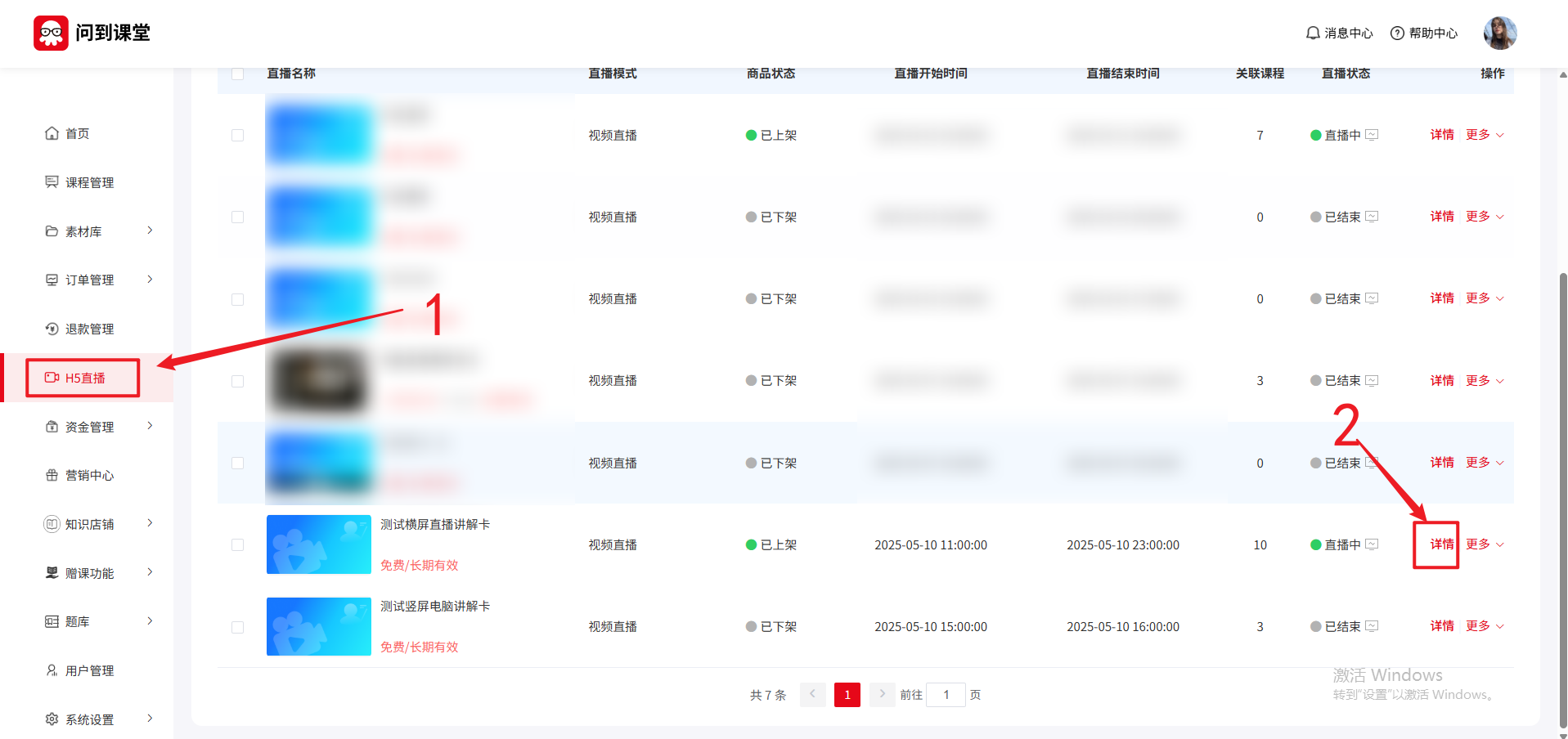Click the vertical scrollbar on the right
Image resolution: width=1568 pixels, height=739 pixels.
(1563, 490)
